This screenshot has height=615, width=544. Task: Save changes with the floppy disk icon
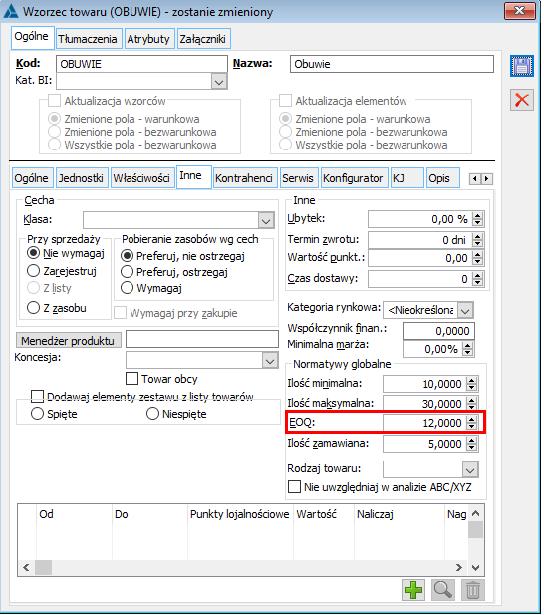click(x=522, y=66)
